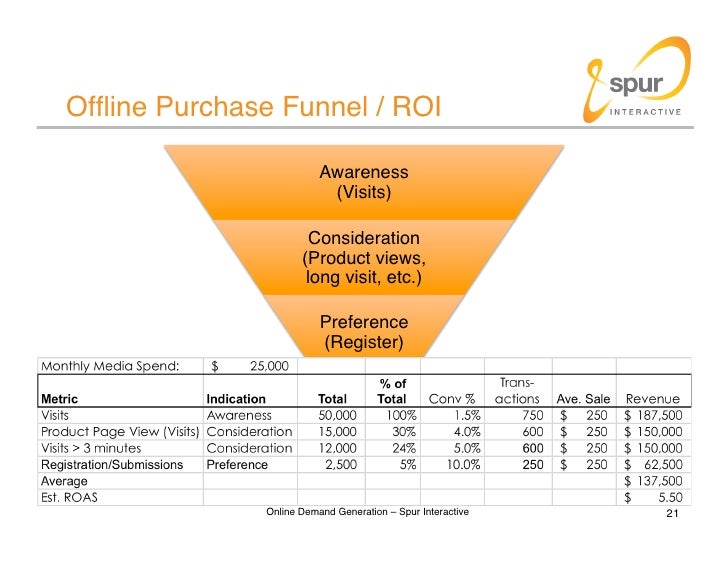Select the slide title Offline Purchase Funnel / ROI

click(253, 106)
